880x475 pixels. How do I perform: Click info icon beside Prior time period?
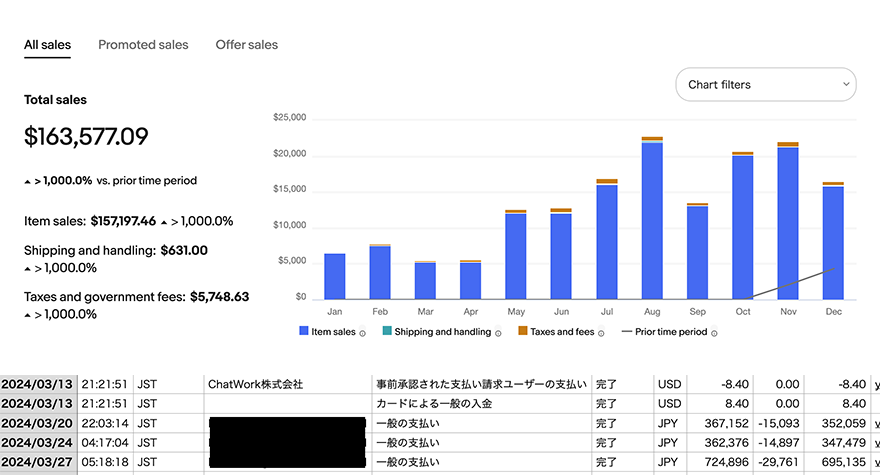pos(714,333)
